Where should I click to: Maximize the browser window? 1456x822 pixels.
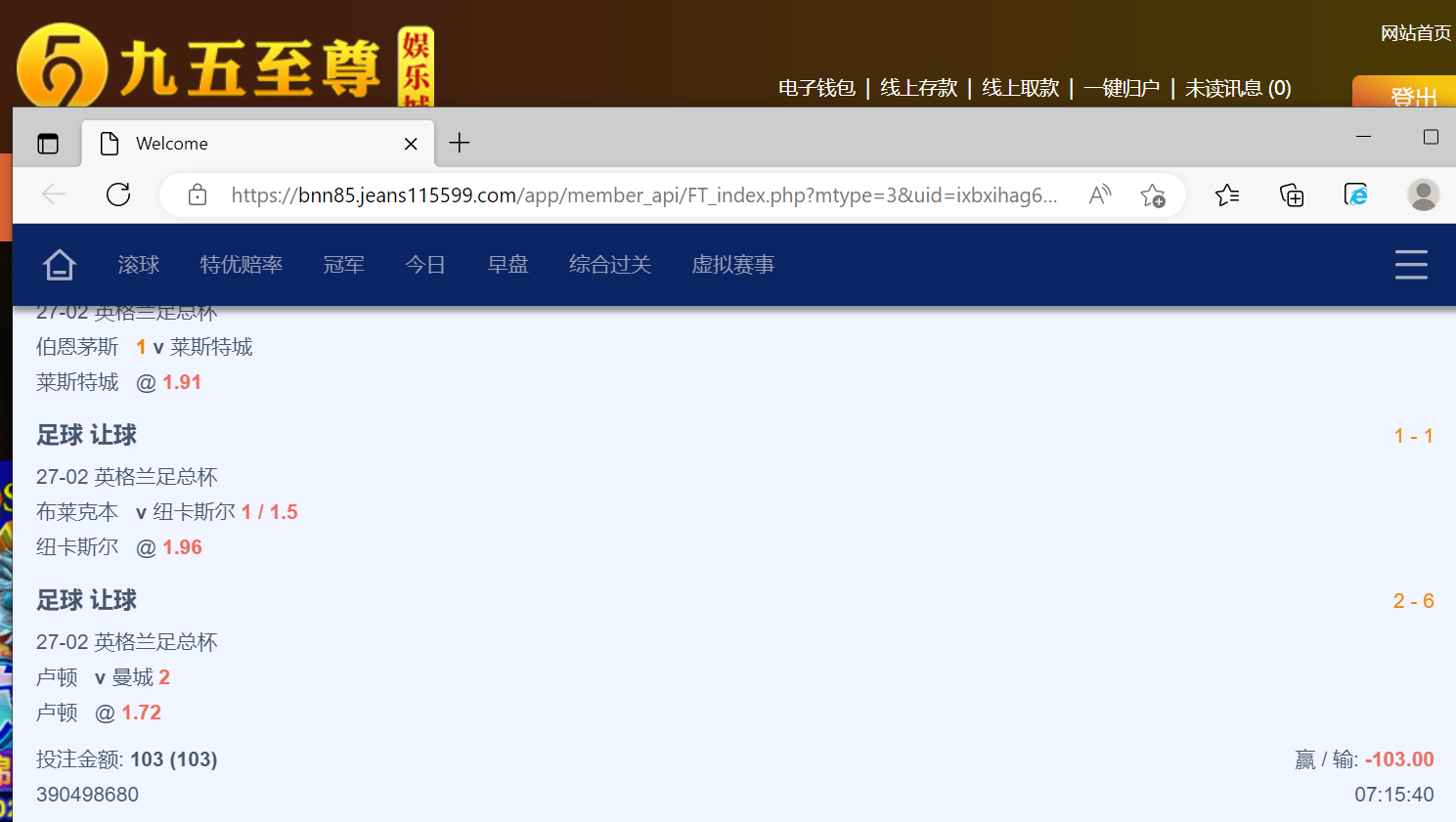tap(1431, 137)
